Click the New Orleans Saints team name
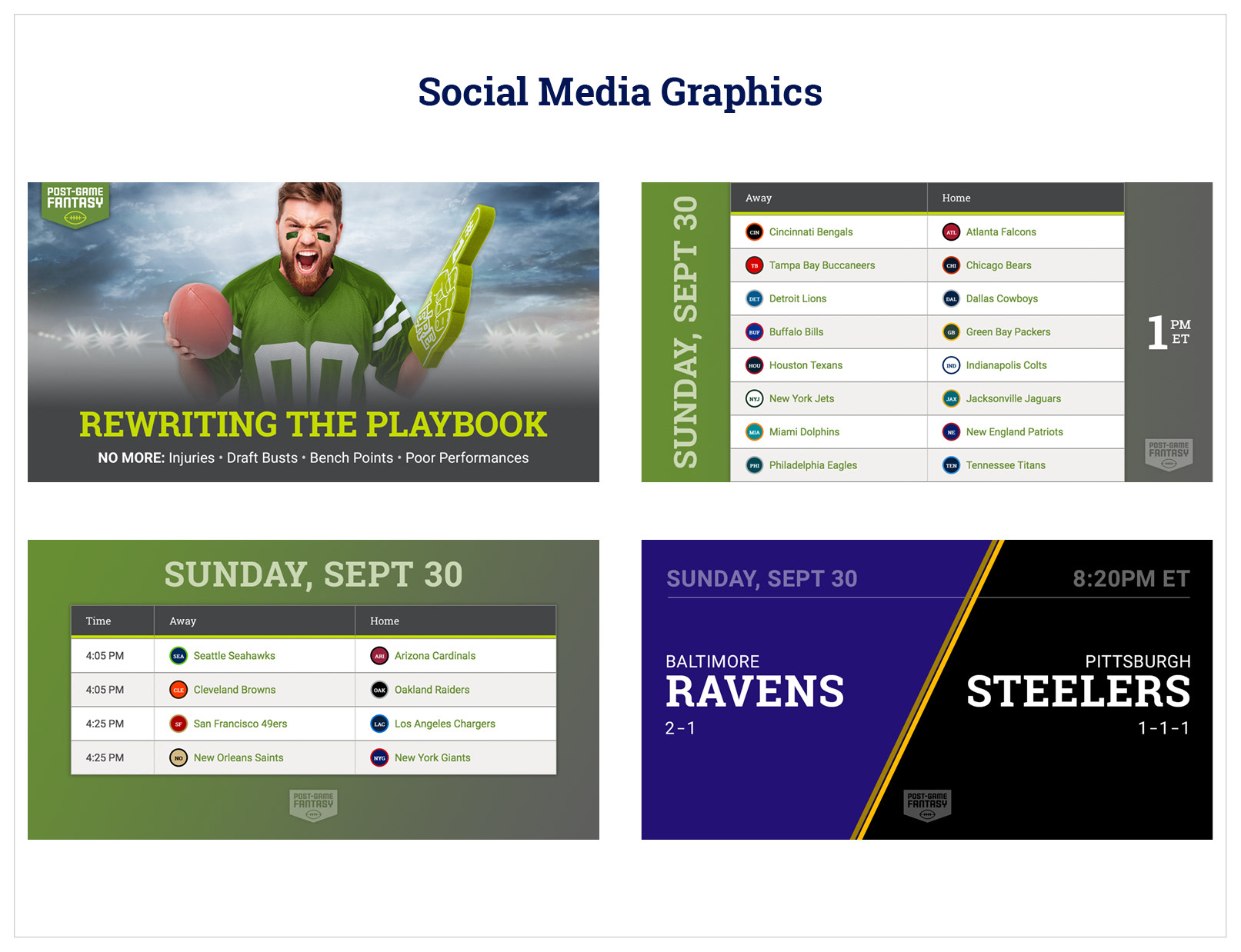Viewport: 1241px width, 952px height. pyautogui.click(x=239, y=757)
